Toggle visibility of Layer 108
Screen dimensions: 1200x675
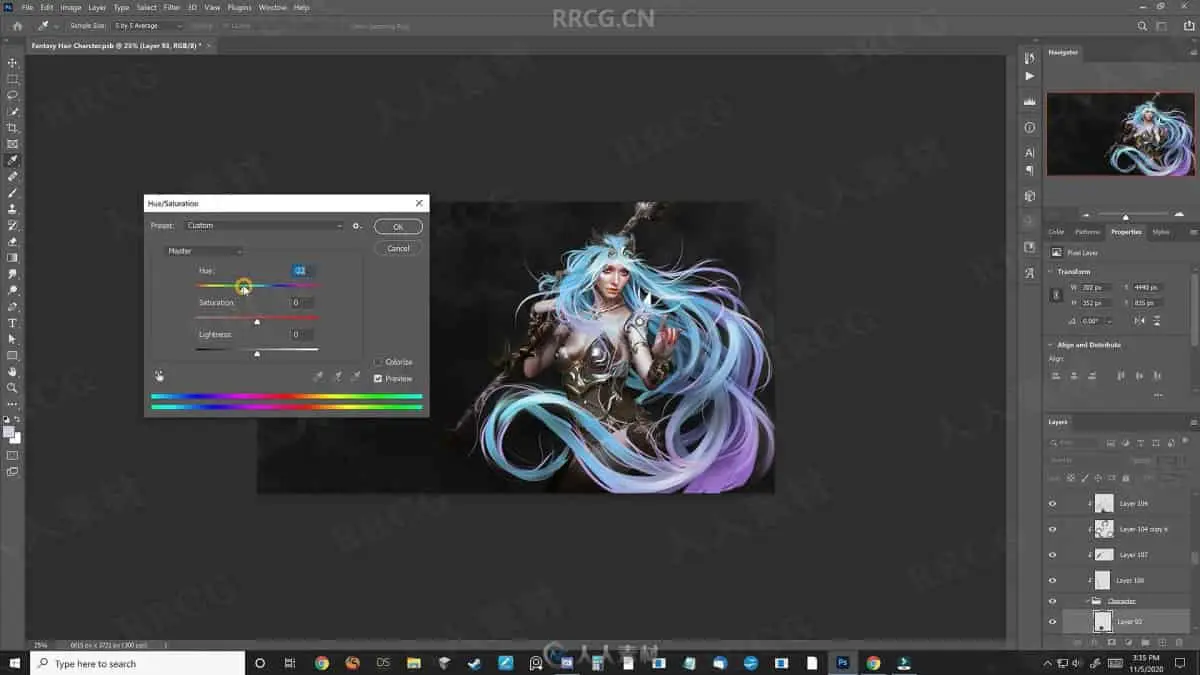pyautogui.click(x=1052, y=580)
